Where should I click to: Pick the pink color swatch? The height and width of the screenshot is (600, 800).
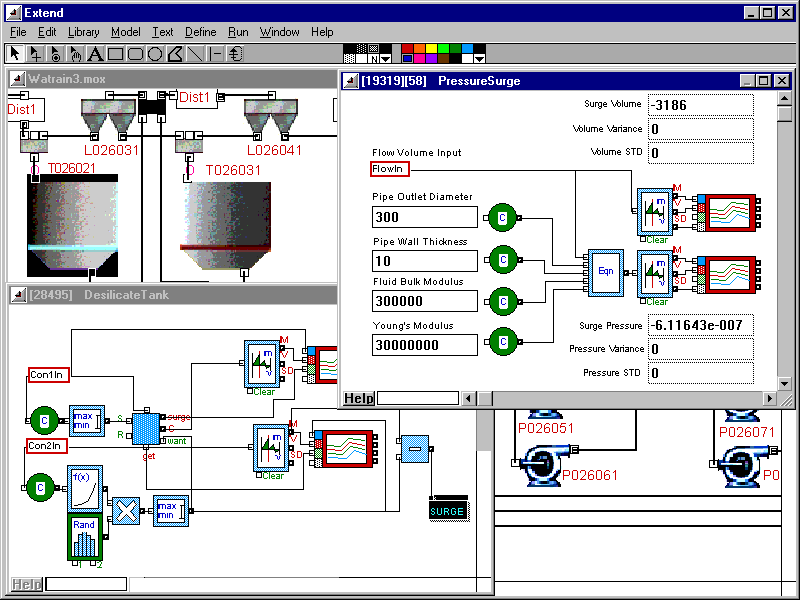[419, 59]
